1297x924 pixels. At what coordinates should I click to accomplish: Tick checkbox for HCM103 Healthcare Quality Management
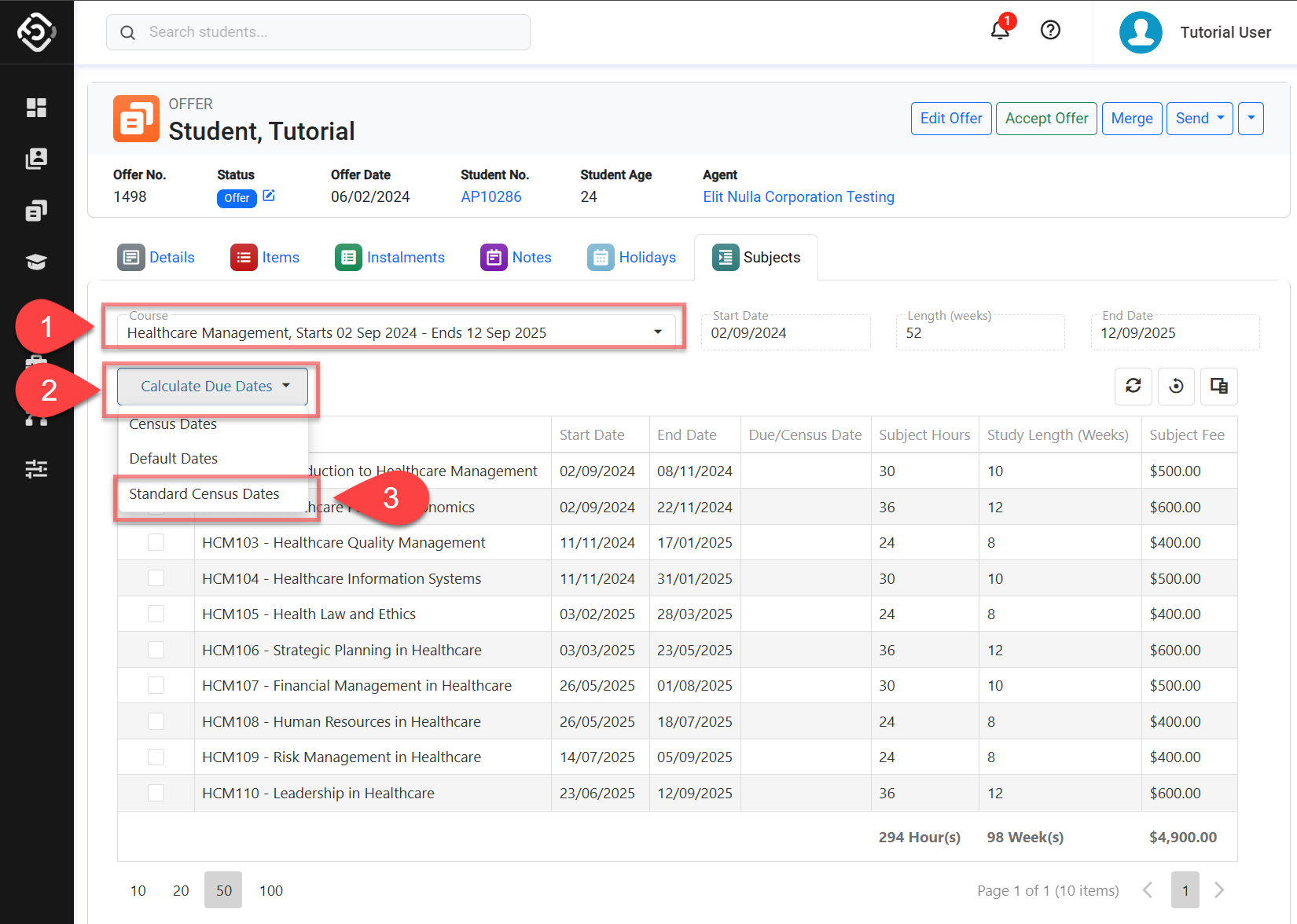coord(156,542)
